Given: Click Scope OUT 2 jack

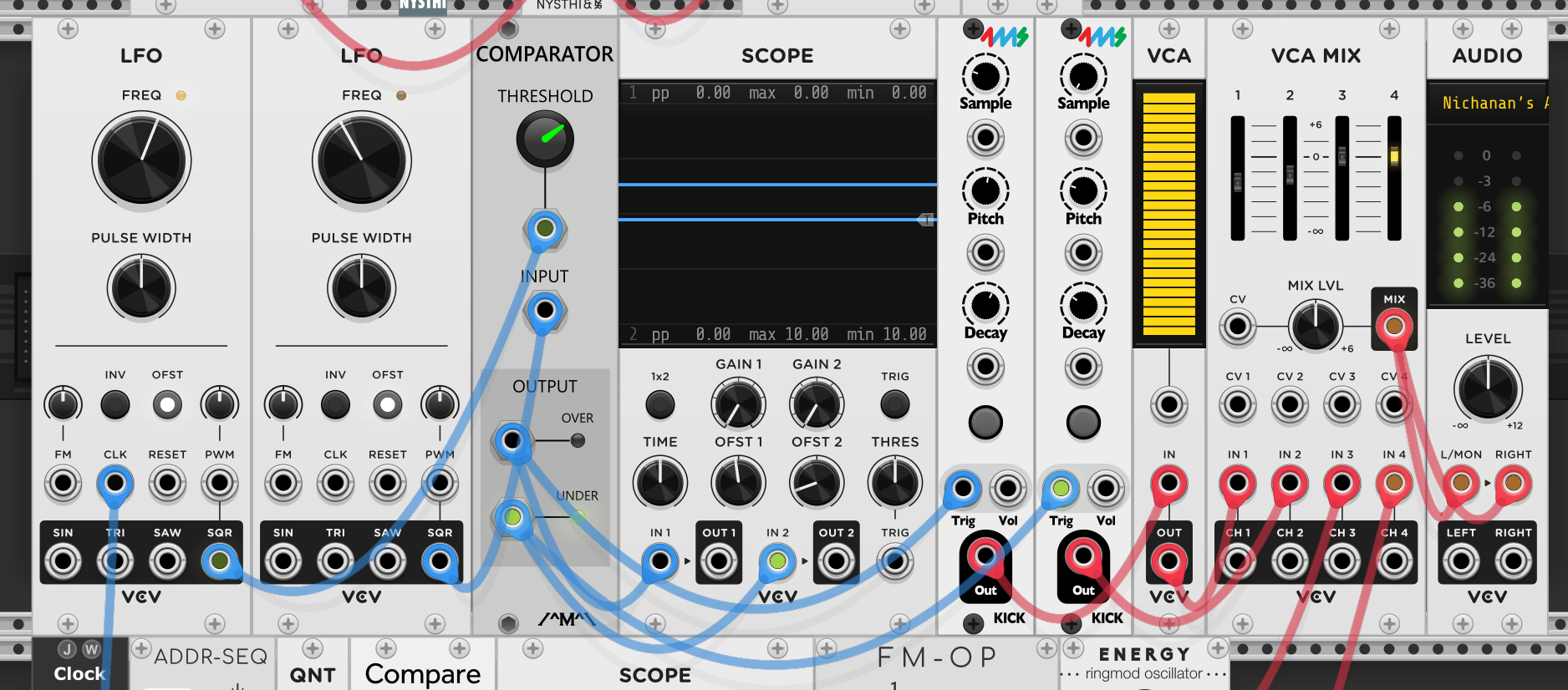Looking at the screenshot, I should click(x=836, y=561).
